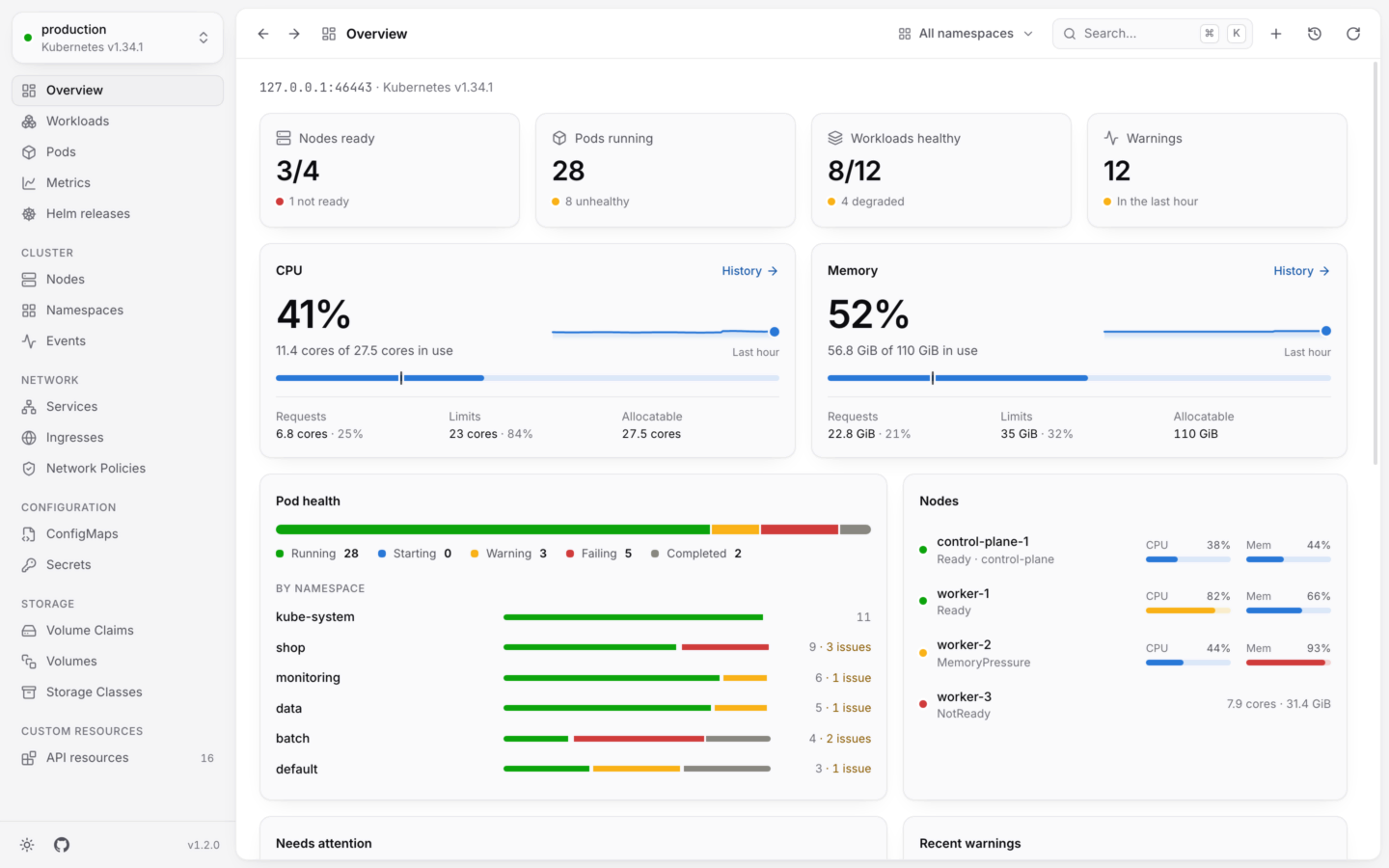Click the Pods cube icon in sidebar
This screenshot has height=868, width=1389.
[29, 152]
